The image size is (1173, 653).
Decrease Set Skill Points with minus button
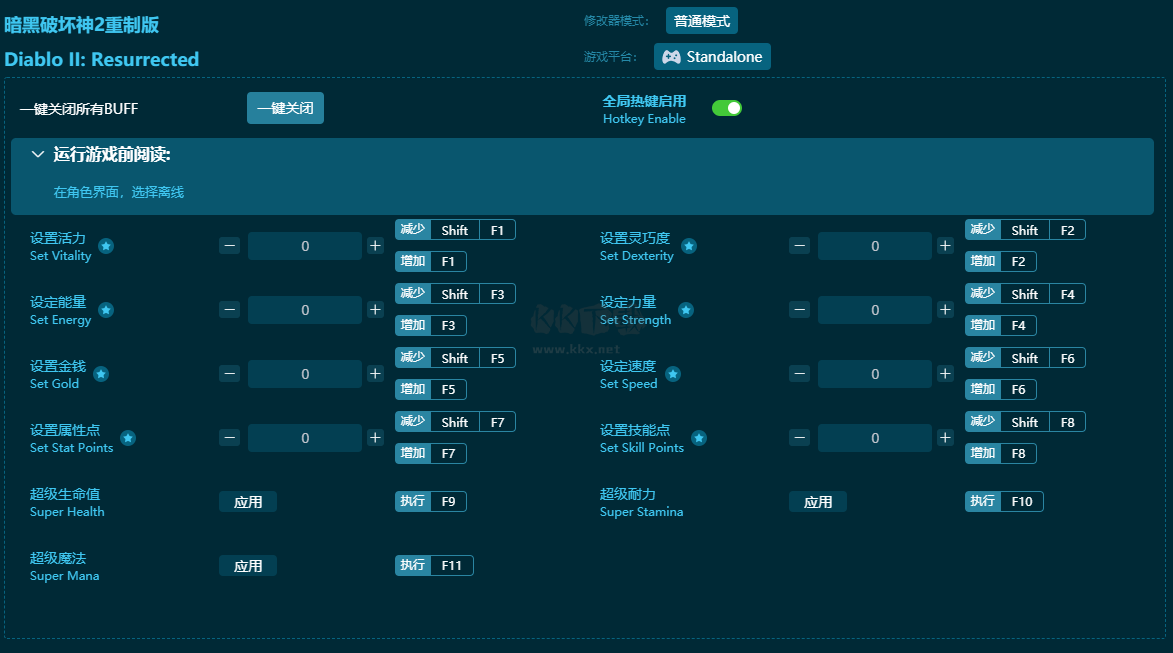800,438
